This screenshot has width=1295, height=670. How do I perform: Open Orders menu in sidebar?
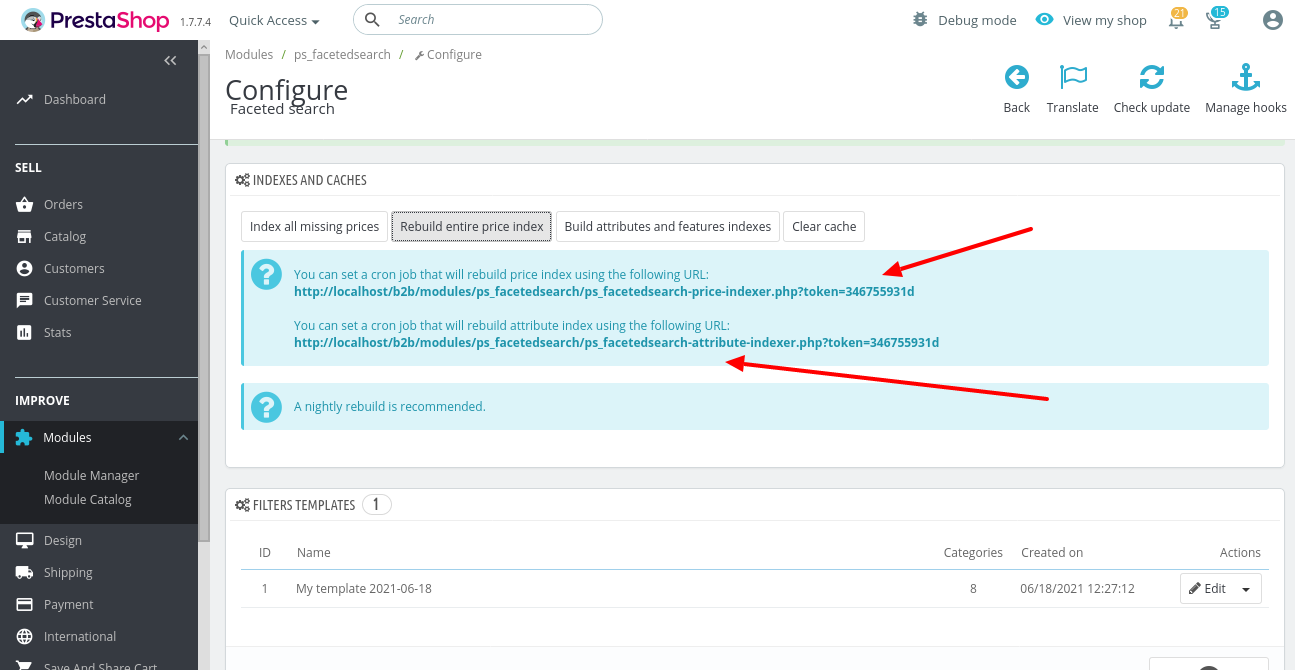(x=63, y=204)
